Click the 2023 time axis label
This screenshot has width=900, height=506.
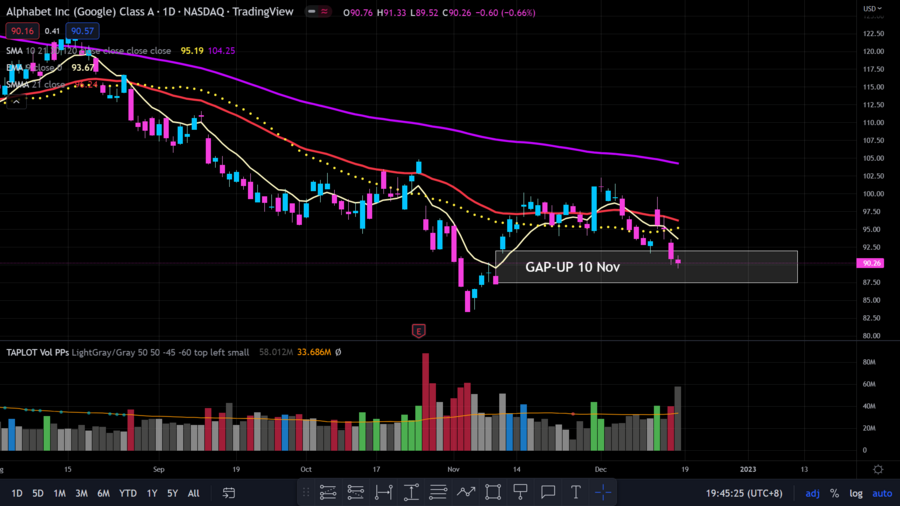[748, 469]
